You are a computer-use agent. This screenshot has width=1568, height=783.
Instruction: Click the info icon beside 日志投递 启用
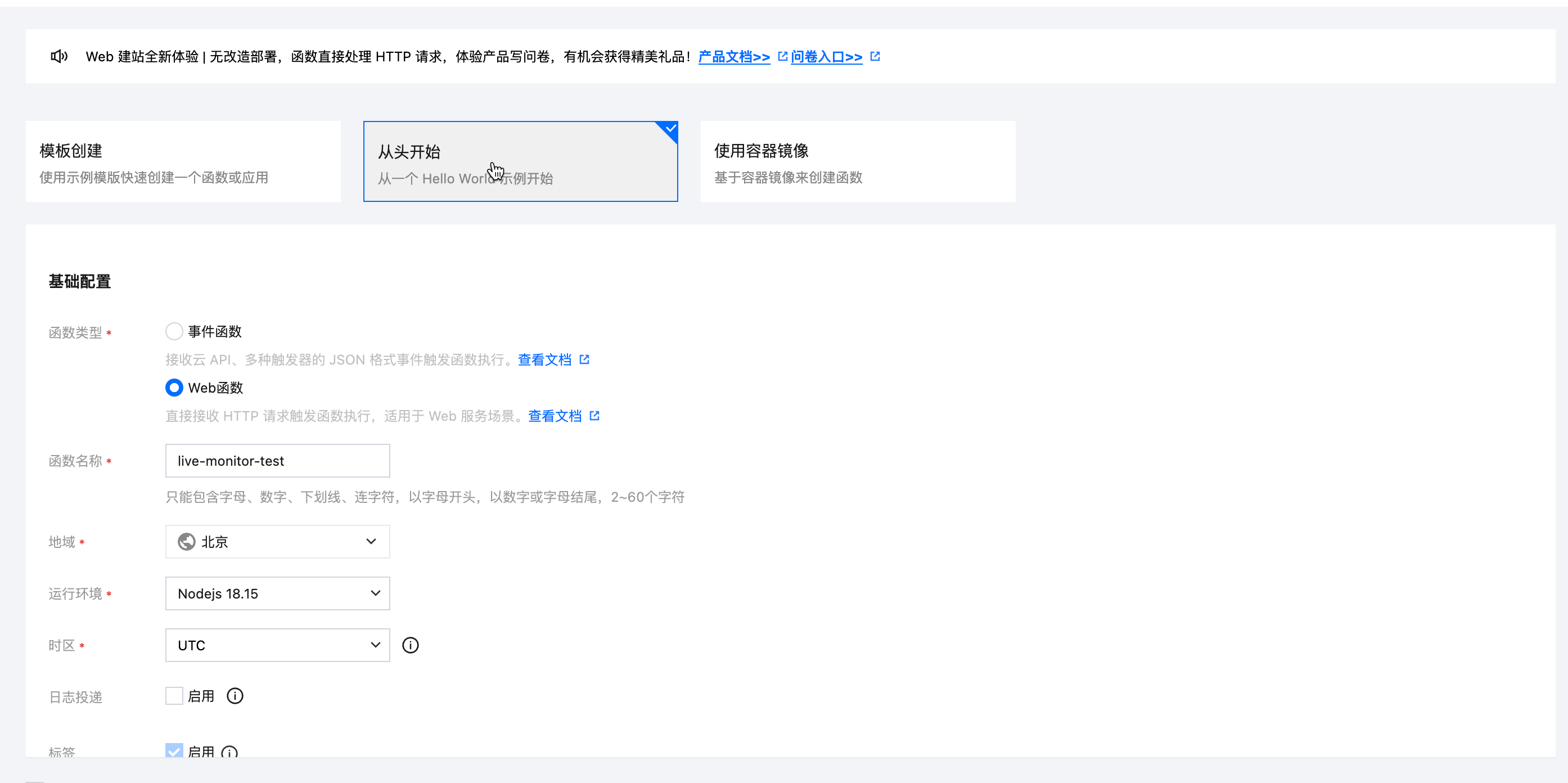[235, 696]
